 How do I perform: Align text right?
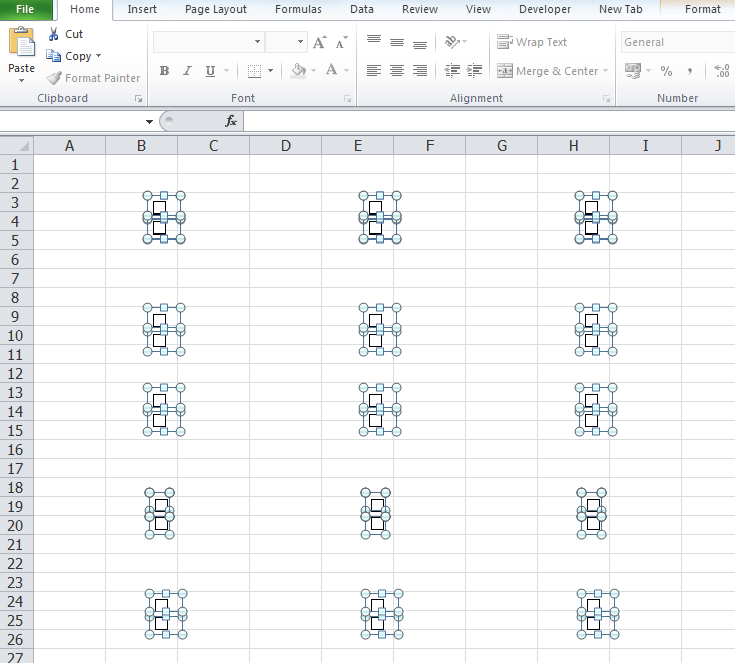pyautogui.click(x=420, y=71)
